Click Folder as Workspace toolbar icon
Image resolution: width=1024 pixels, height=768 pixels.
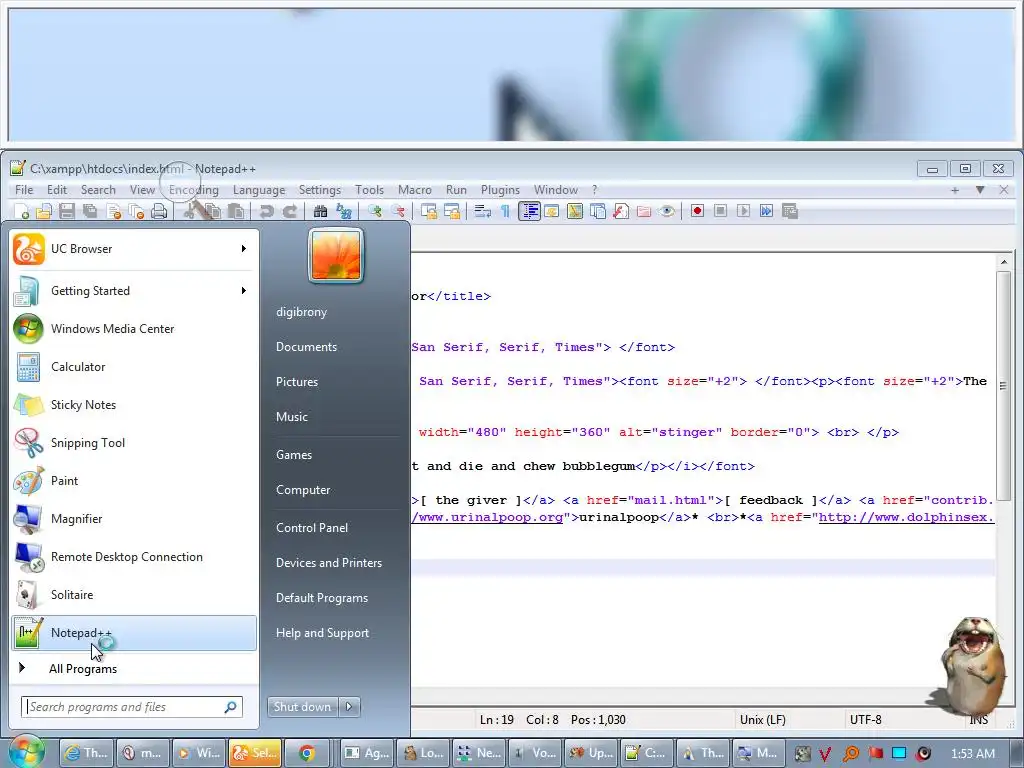click(644, 211)
